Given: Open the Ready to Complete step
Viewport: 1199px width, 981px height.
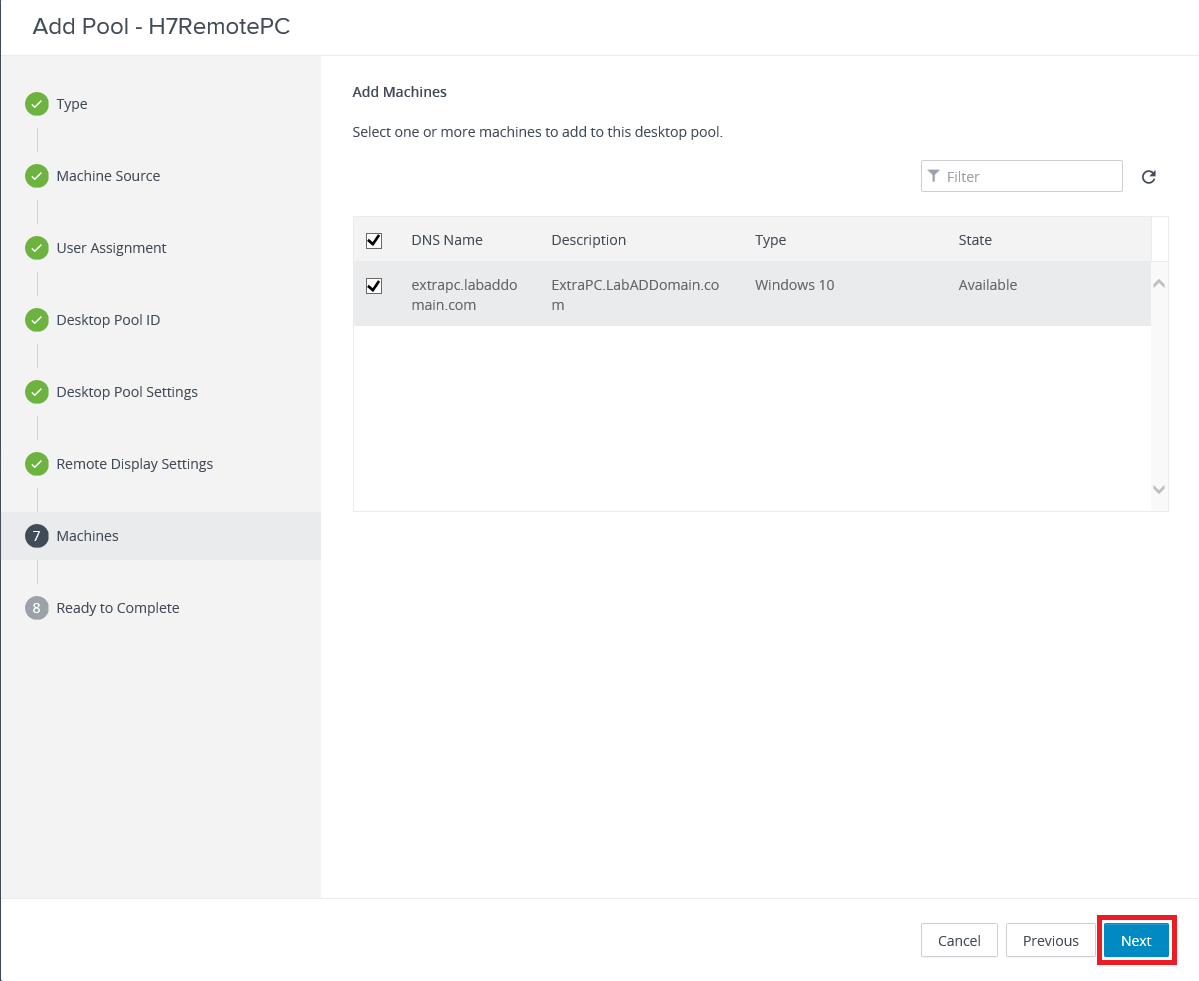Looking at the screenshot, I should point(118,608).
